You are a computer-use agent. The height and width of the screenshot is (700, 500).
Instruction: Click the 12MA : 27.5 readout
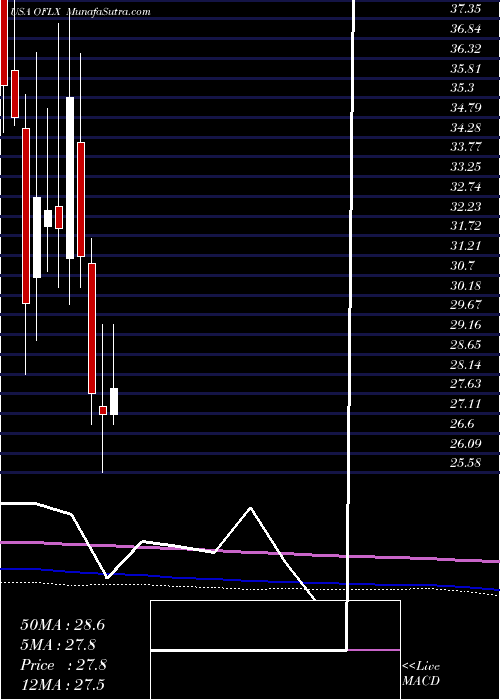[x=62, y=685]
